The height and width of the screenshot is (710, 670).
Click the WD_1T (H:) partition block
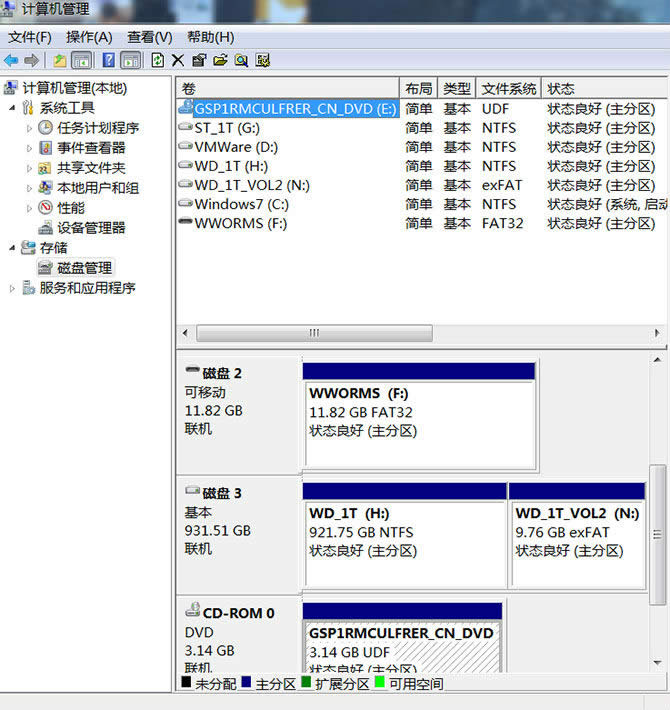(405, 541)
